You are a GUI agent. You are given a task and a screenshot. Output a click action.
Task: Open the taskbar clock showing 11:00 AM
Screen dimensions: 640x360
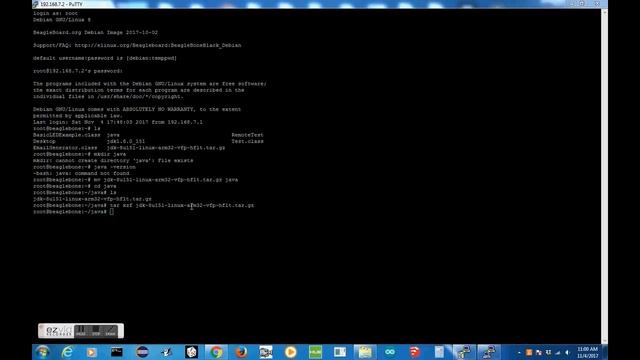[587, 352]
